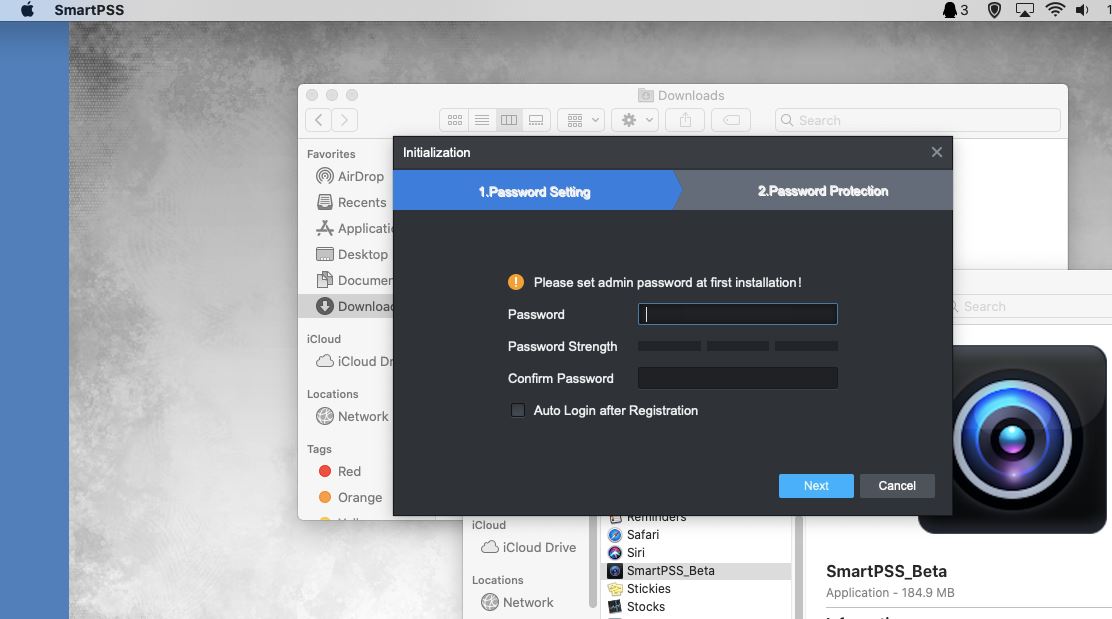Select the 1.Password Setting step tab
Image resolution: width=1112 pixels, height=619 pixels.
(534, 191)
